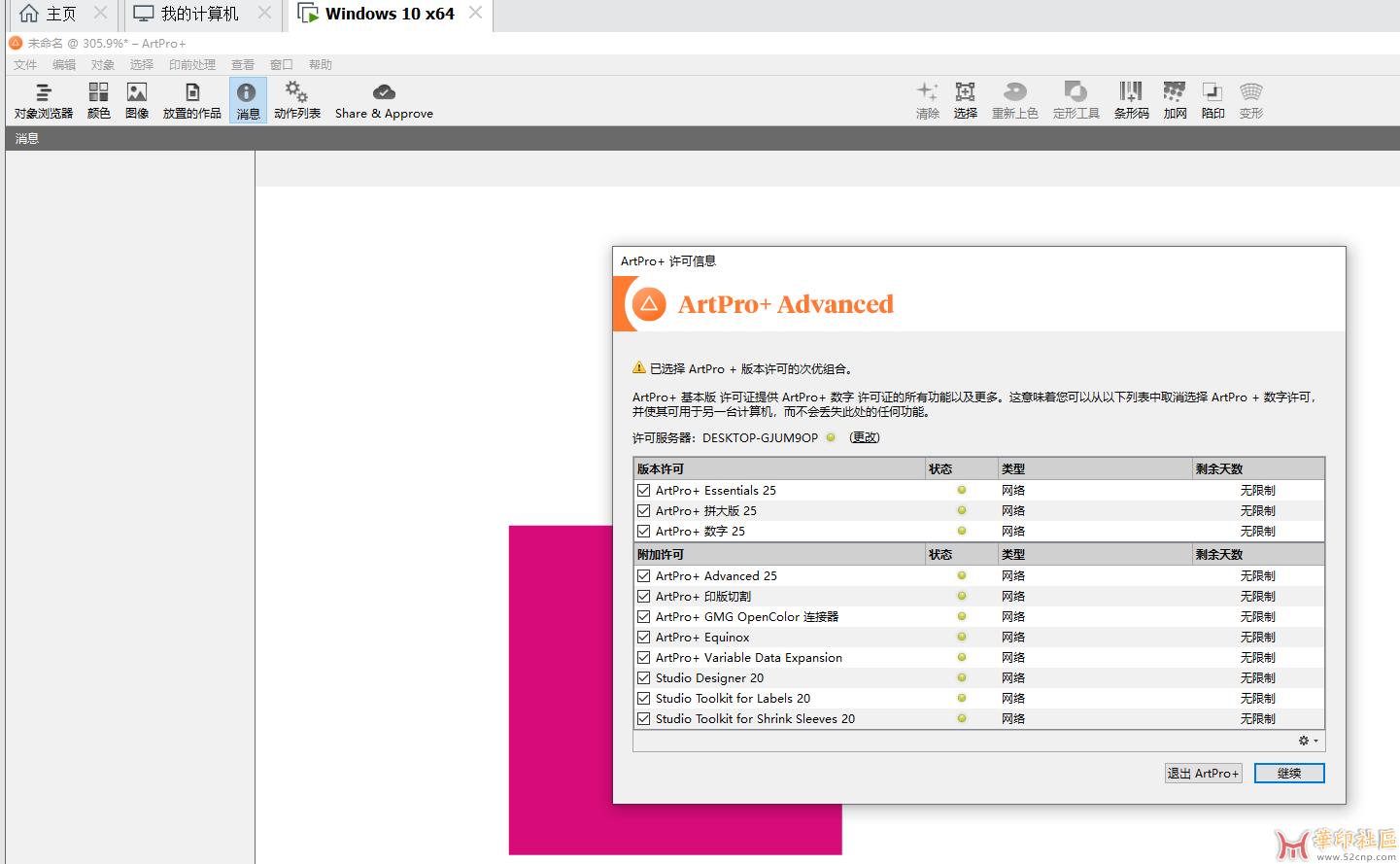1400x864 pixels.
Task: Click the green status dot for ArtPro+ Equinox
Action: click(x=962, y=637)
